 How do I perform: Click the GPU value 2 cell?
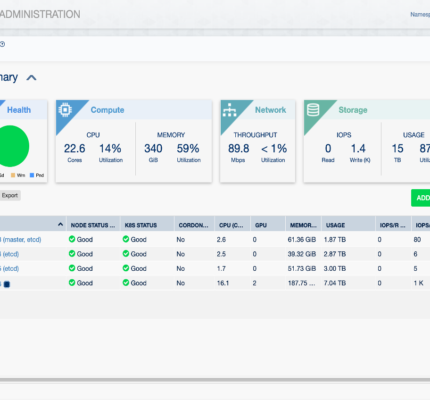point(254,283)
